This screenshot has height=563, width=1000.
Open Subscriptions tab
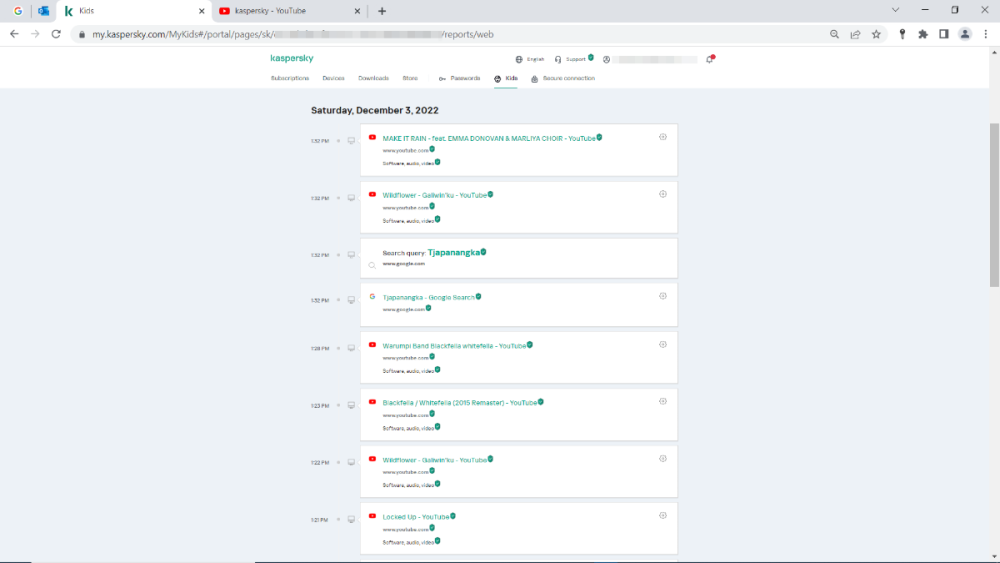290,78
